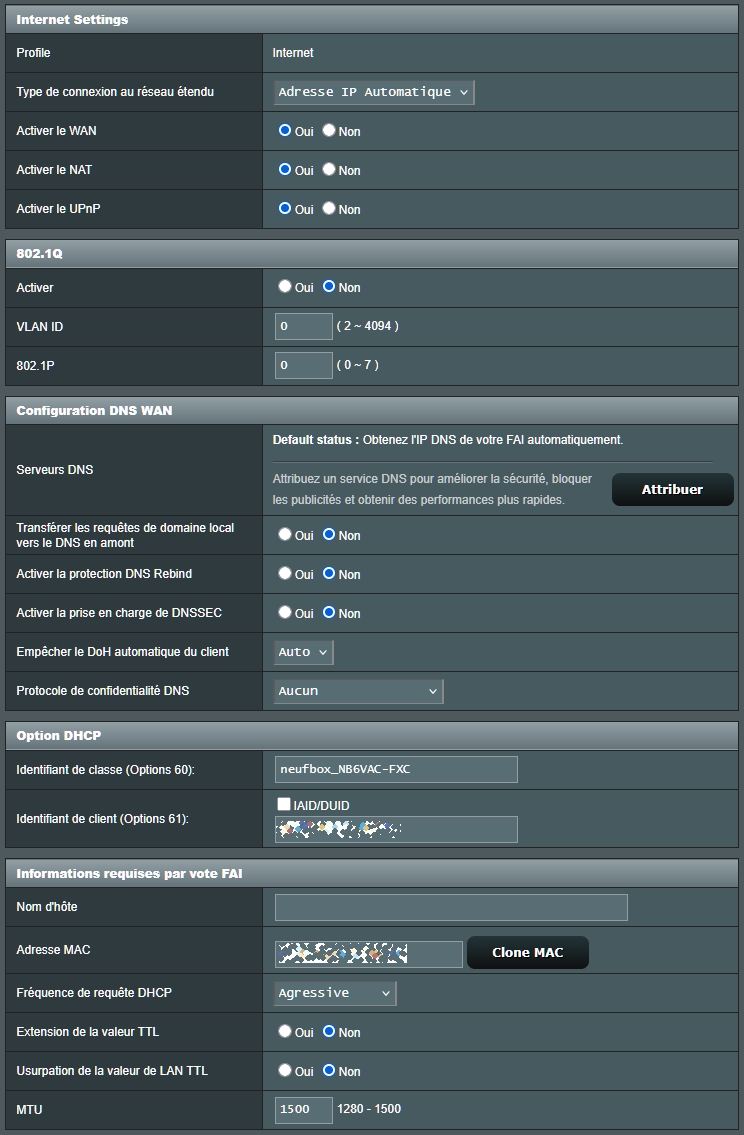Turn on DNSSEC support with Oui
The height and width of the screenshot is (1135, 744).
(285, 612)
